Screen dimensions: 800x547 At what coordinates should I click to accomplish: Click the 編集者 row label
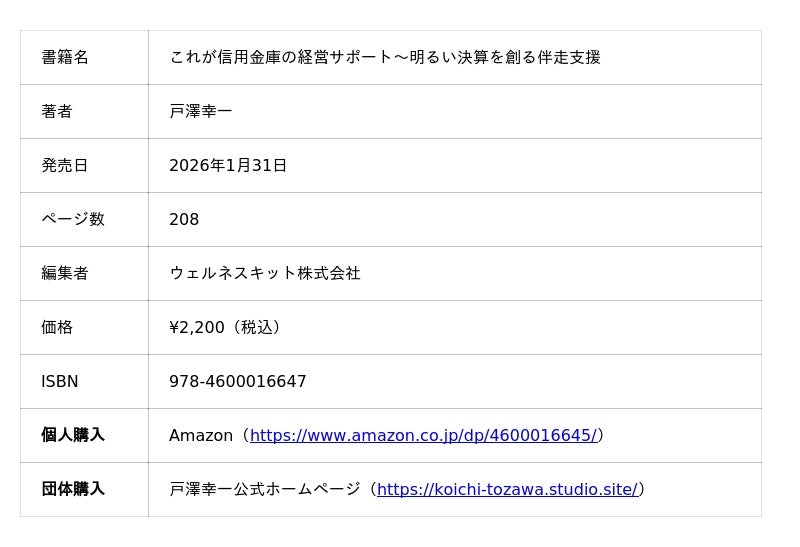(65, 273)
